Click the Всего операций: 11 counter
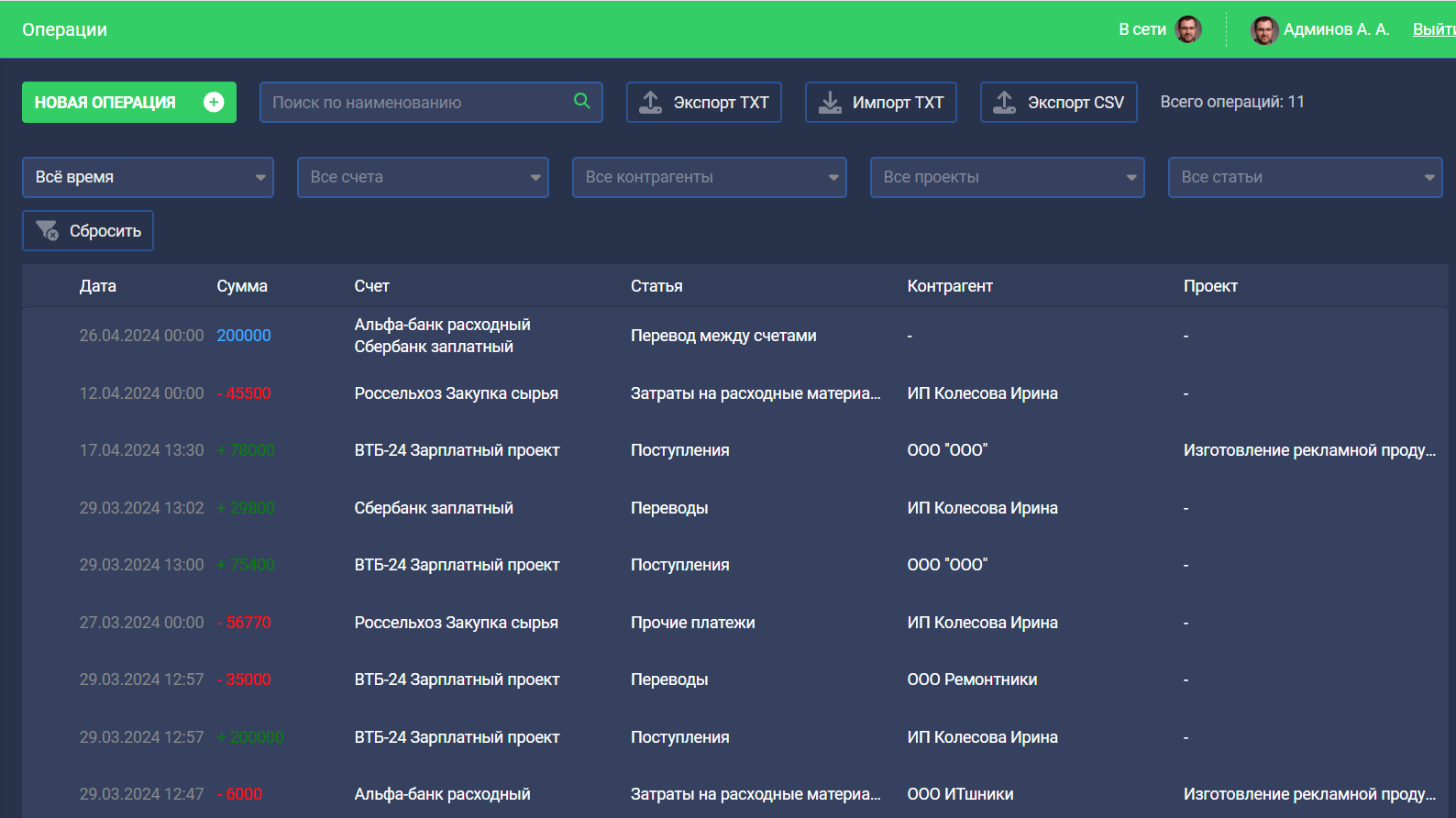The height and width of the screenshot is (818, 1456). (x=1232, y=102)
